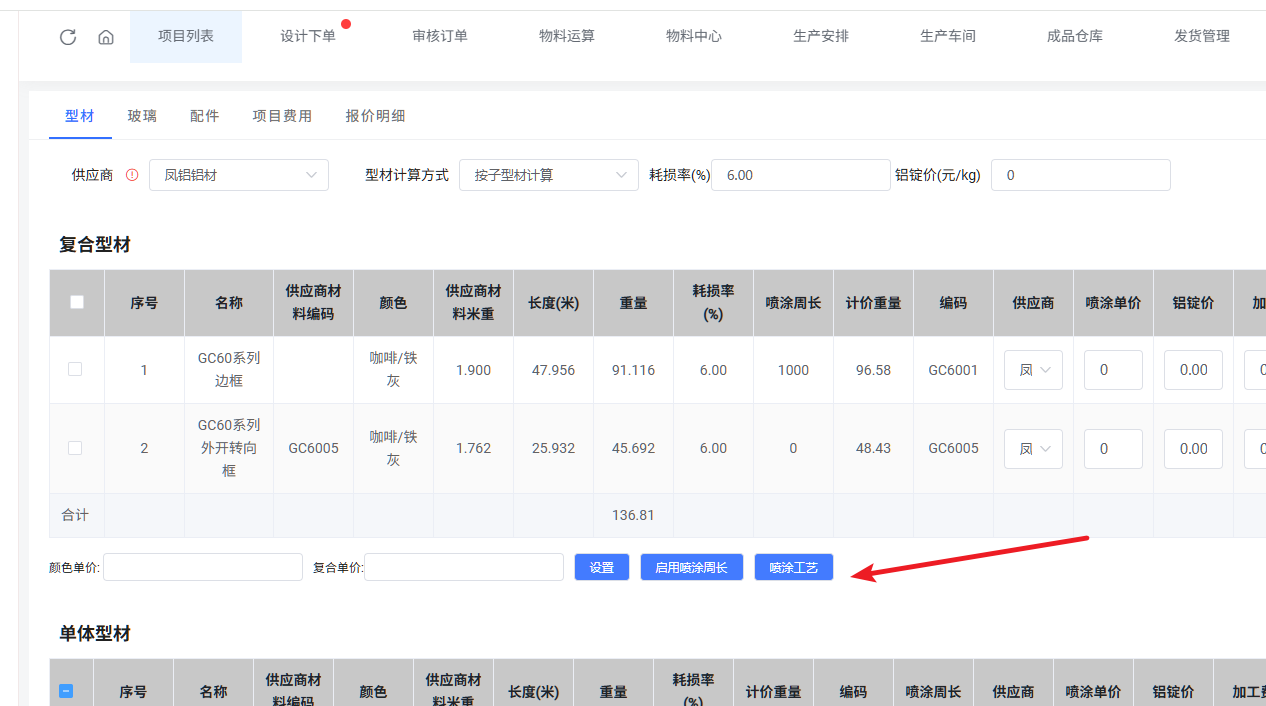Click the 设置 button
The width and height of the screenshot is (1266, 706).
[602, 567]
